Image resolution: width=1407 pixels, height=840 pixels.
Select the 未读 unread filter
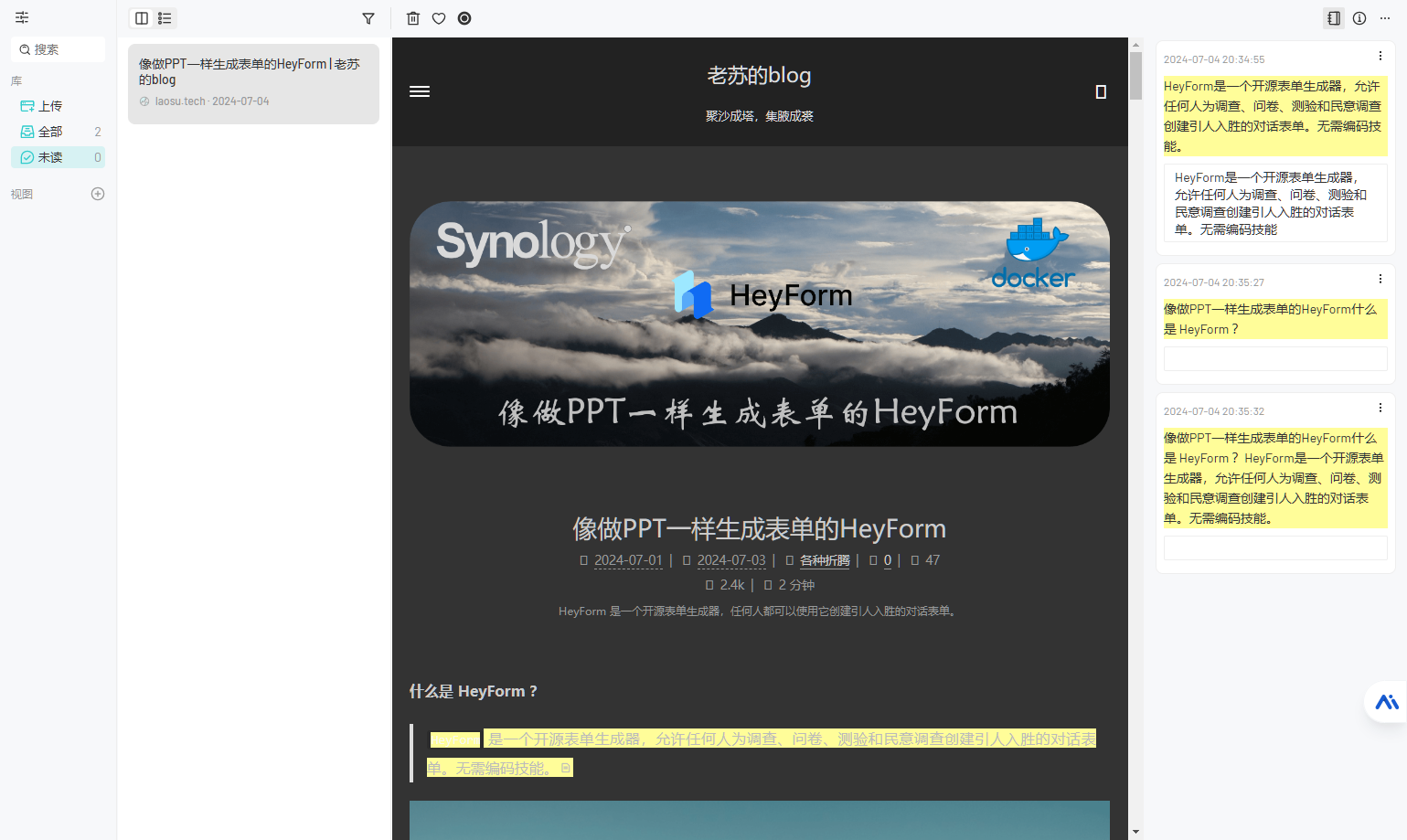[59, 157]
